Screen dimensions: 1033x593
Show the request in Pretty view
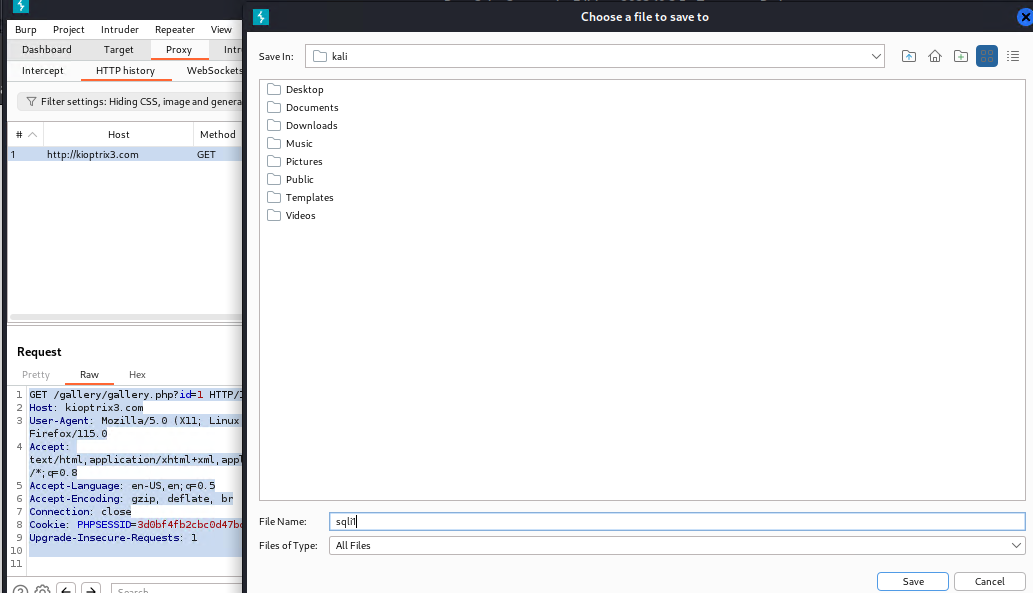(x=36, y=375)
